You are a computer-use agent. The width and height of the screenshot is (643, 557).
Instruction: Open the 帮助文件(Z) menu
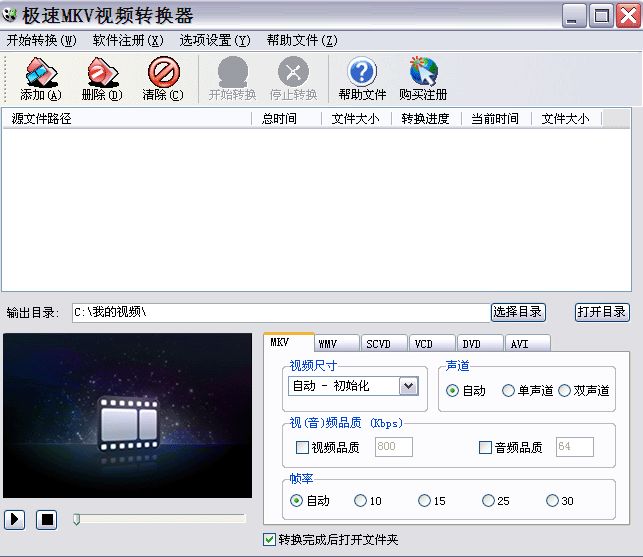coord(302,40)
